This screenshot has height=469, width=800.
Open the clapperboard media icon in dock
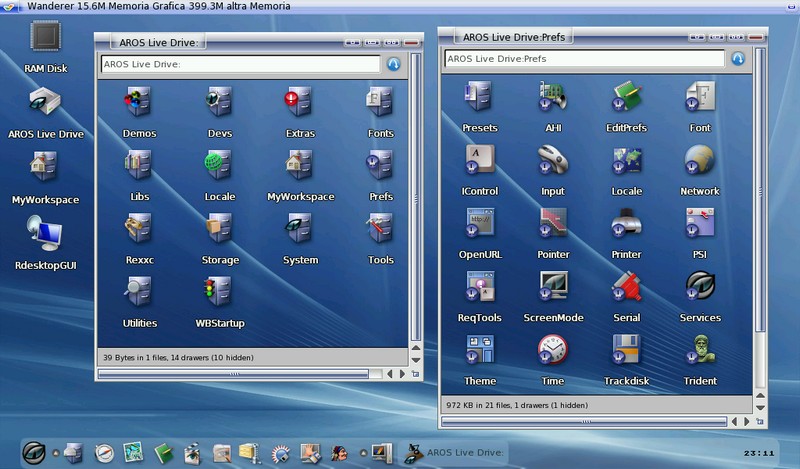(x=192, y=453)
